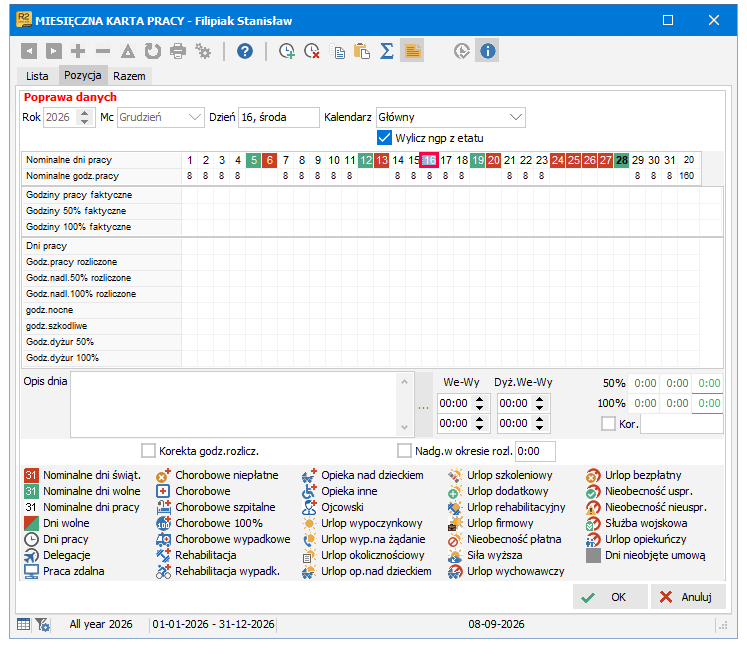The height and width of the screenshot is (657, 747).
Task: Toggle info legend icon
Action: pyautogui.click(x=487, y=51)
